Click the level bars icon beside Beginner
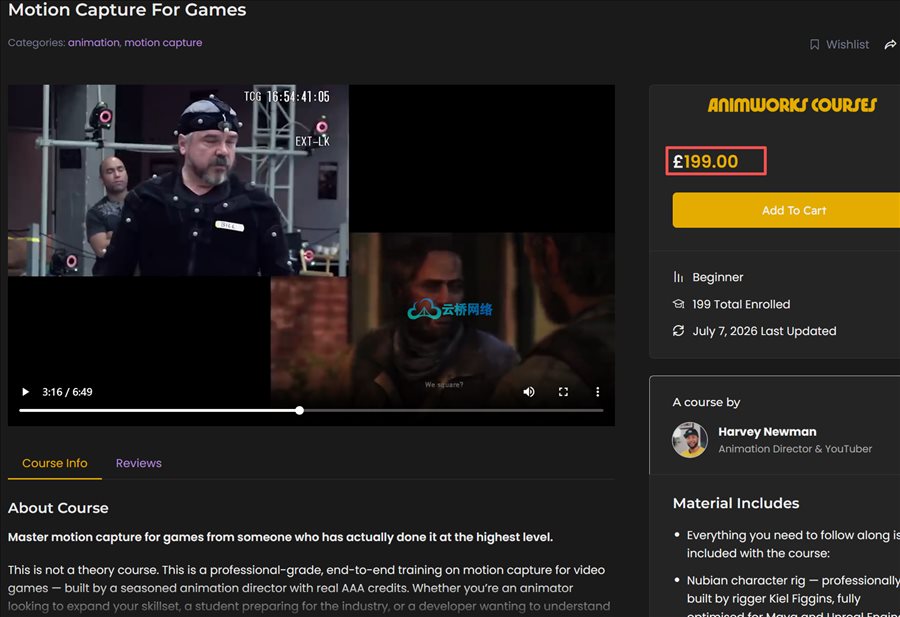The height and width of the screenshot is (617, 900). [x=678, y=277]
